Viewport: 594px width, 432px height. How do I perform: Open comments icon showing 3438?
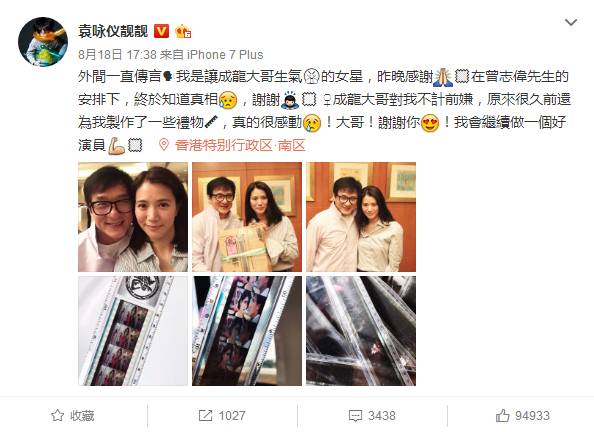pos(372,416)
